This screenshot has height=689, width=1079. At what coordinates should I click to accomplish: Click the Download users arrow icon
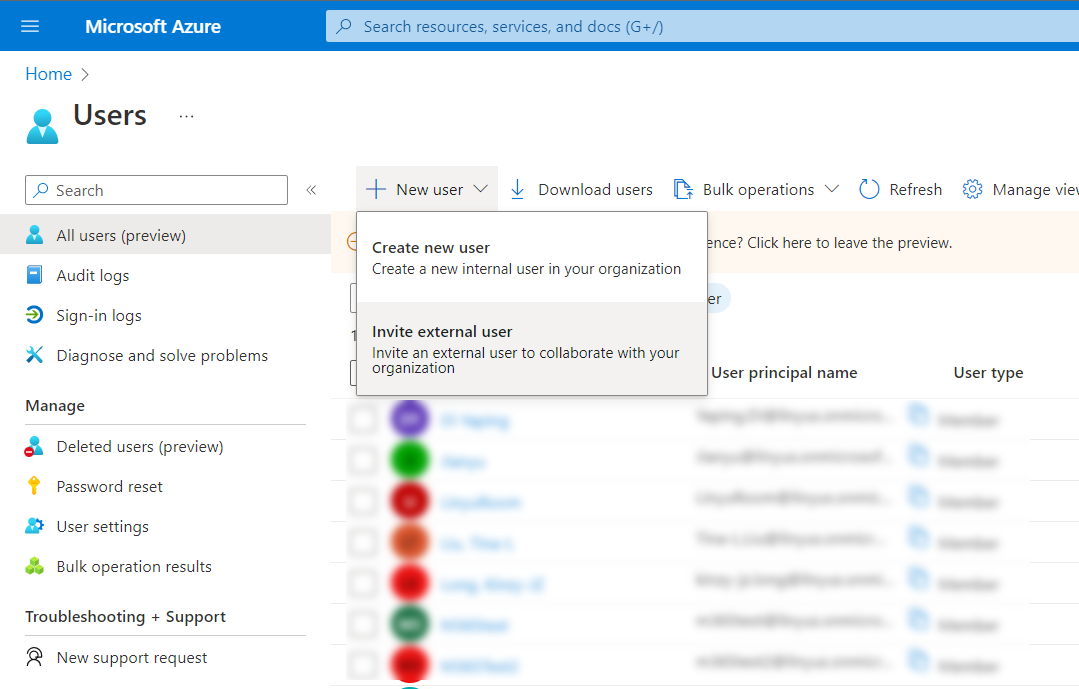pos(517,189)
